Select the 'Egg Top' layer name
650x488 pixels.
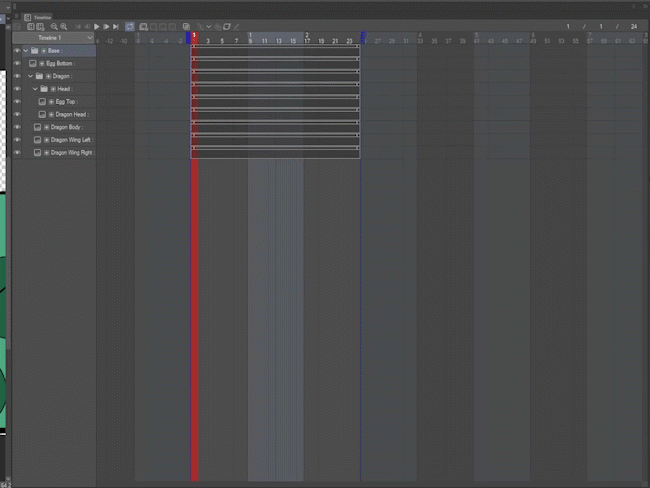coord(65,102)
